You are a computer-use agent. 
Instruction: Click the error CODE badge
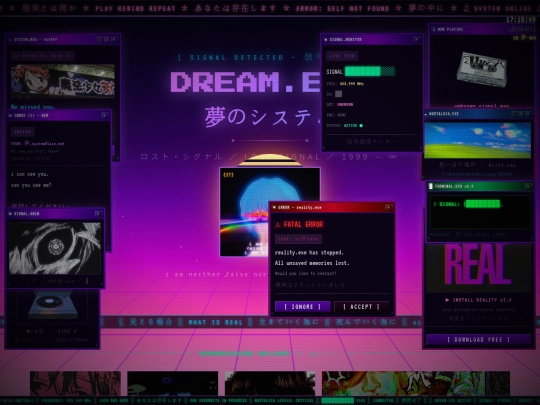(x=298, y=239)
